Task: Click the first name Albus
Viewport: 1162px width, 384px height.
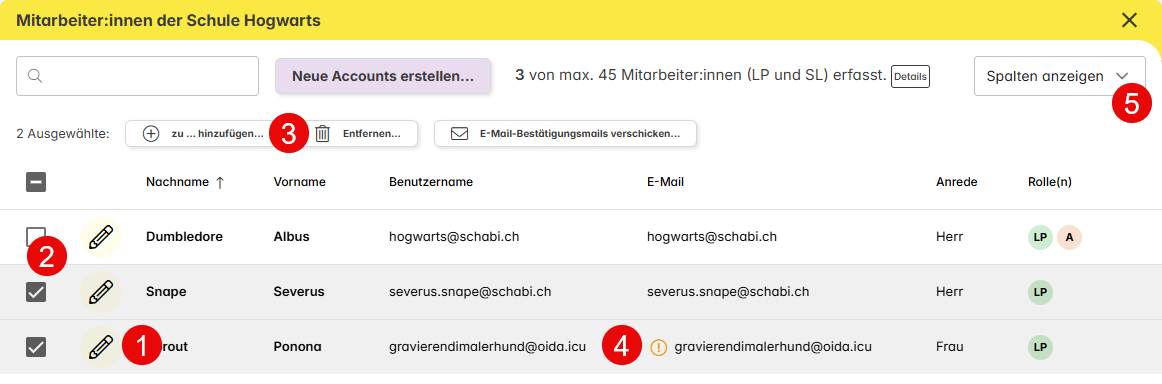Action: click(x=291, y=237)
